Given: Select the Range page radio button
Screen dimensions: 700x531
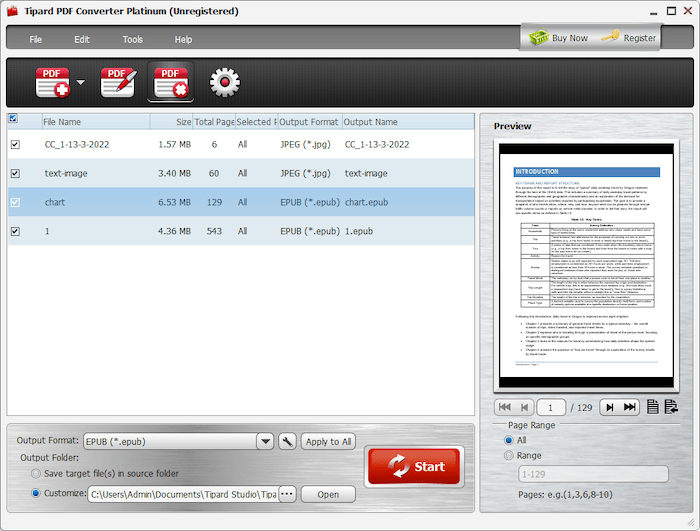Looking at the screenshot, I should [509, 455].
